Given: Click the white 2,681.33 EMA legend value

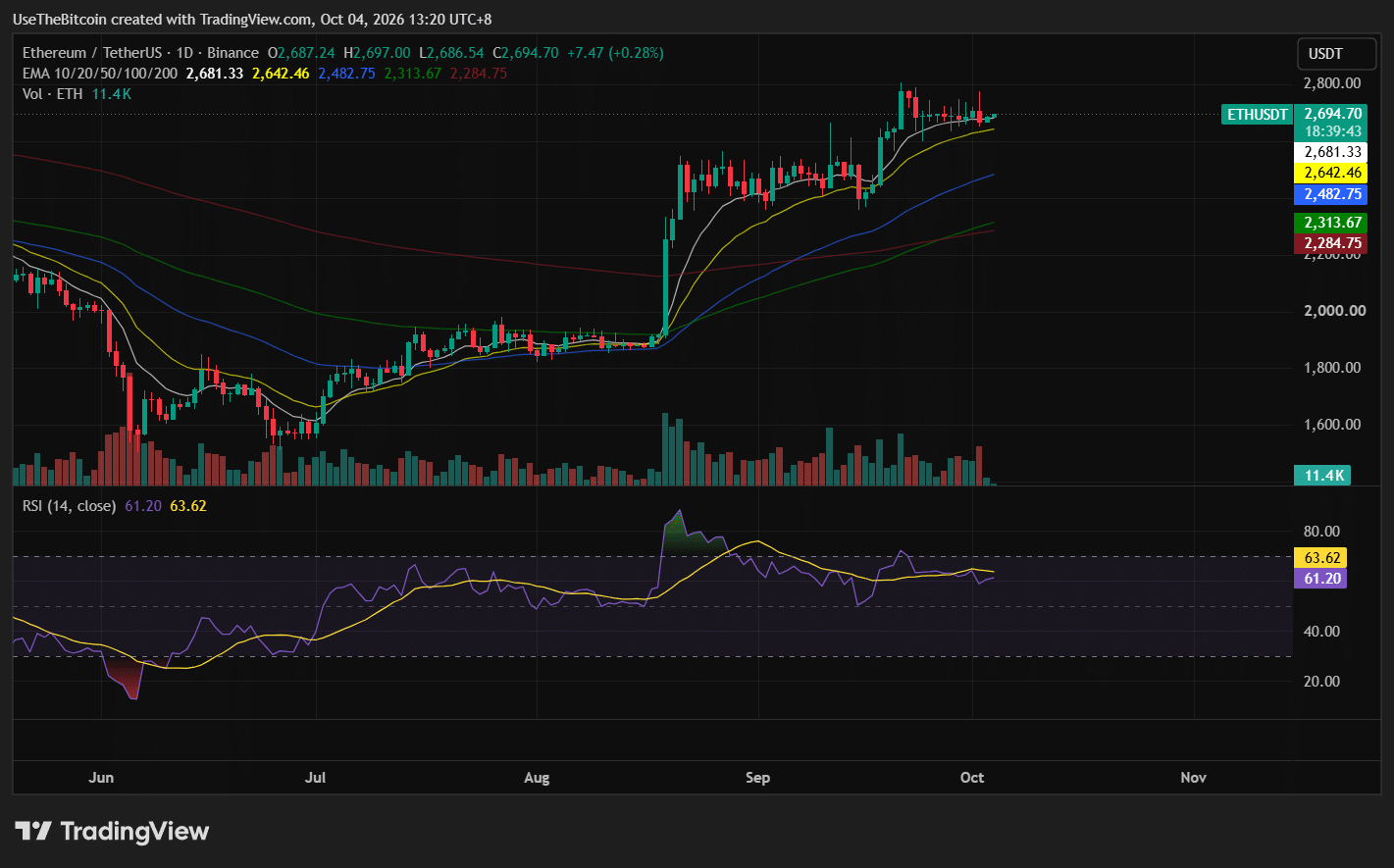Looking at the screenshot, I should pyautogui.click(x=215, y=74).
